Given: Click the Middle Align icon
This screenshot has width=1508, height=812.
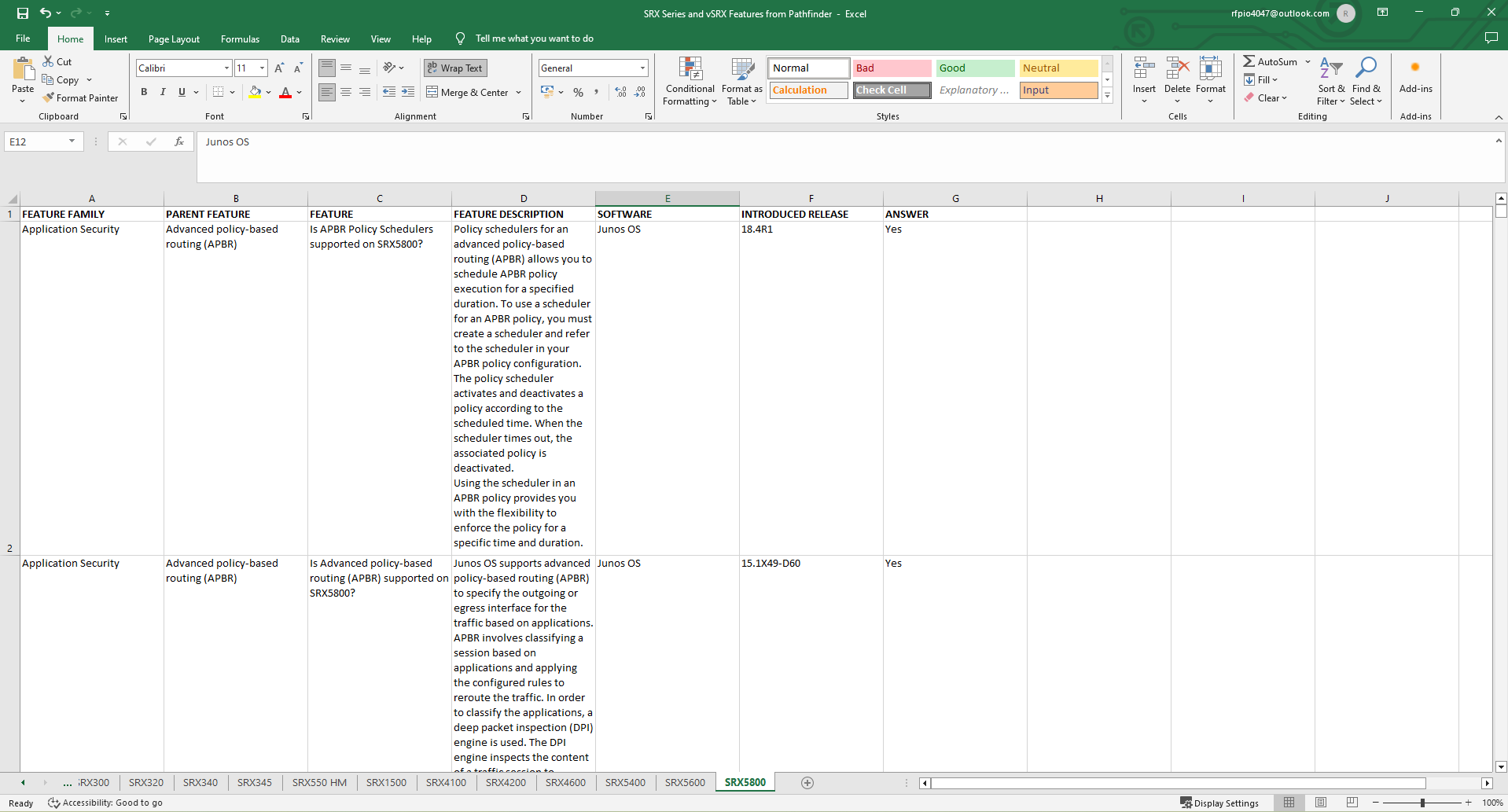Looking at the screenshot, I should click(346, 68).
